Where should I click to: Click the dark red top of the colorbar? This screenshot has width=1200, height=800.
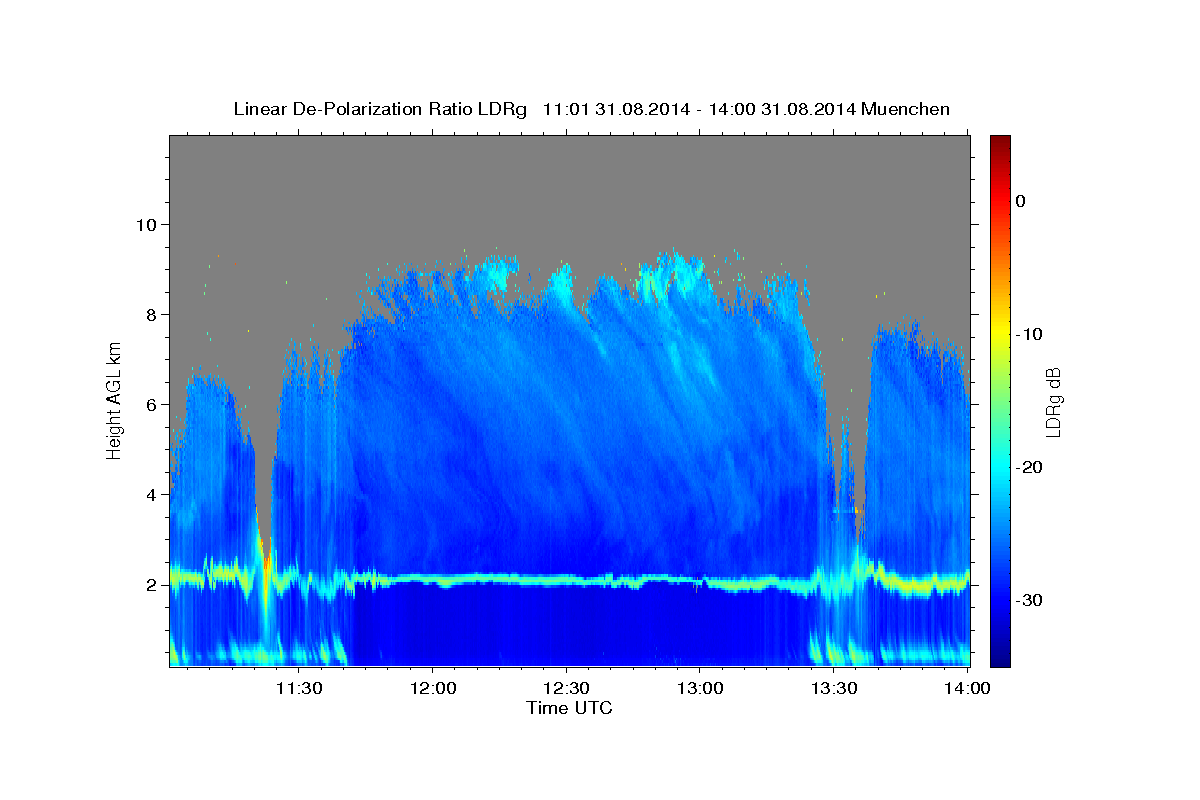[x=1000, y=142]
